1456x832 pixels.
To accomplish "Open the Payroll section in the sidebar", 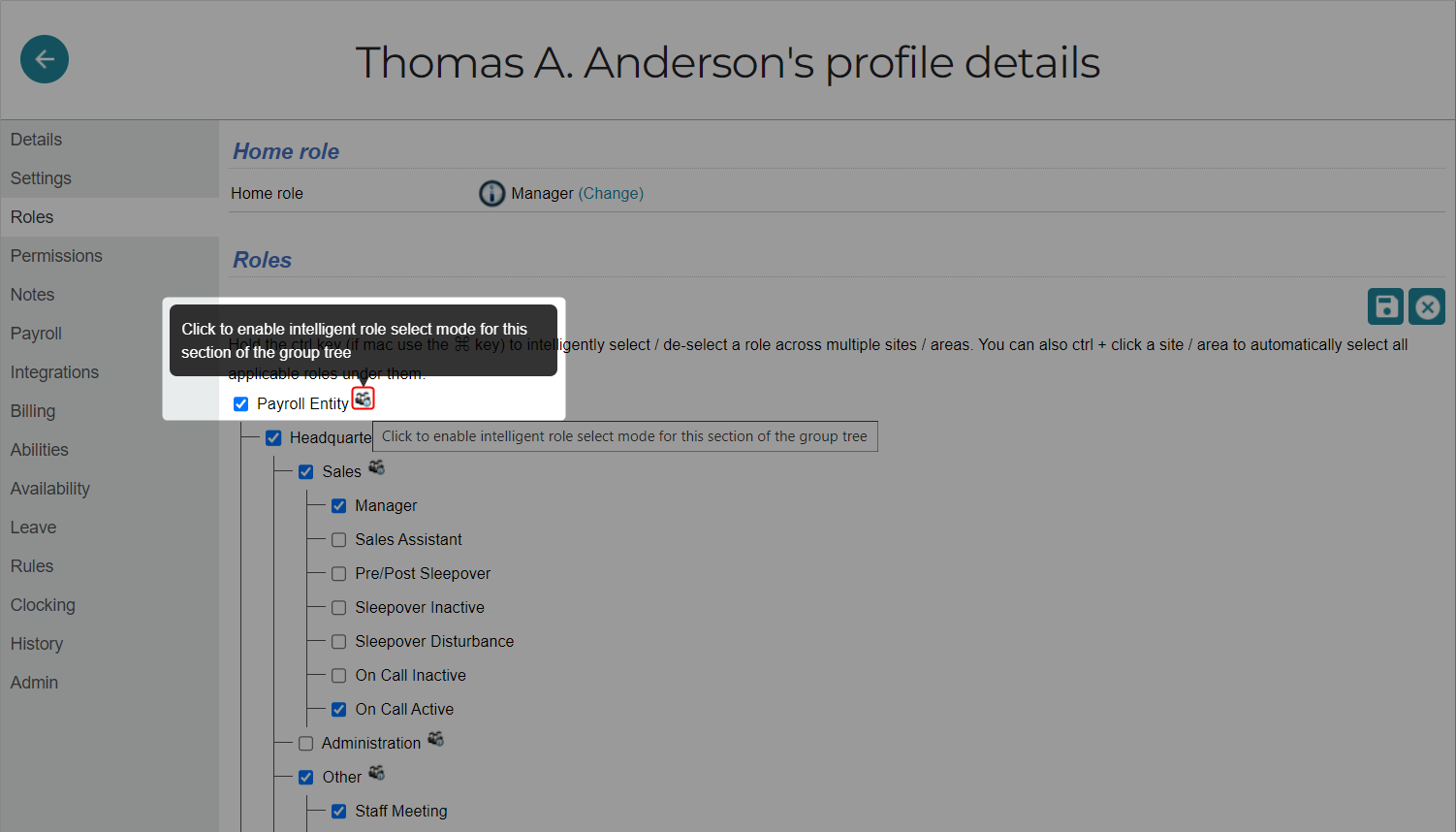I will click(x=36, y=333).
